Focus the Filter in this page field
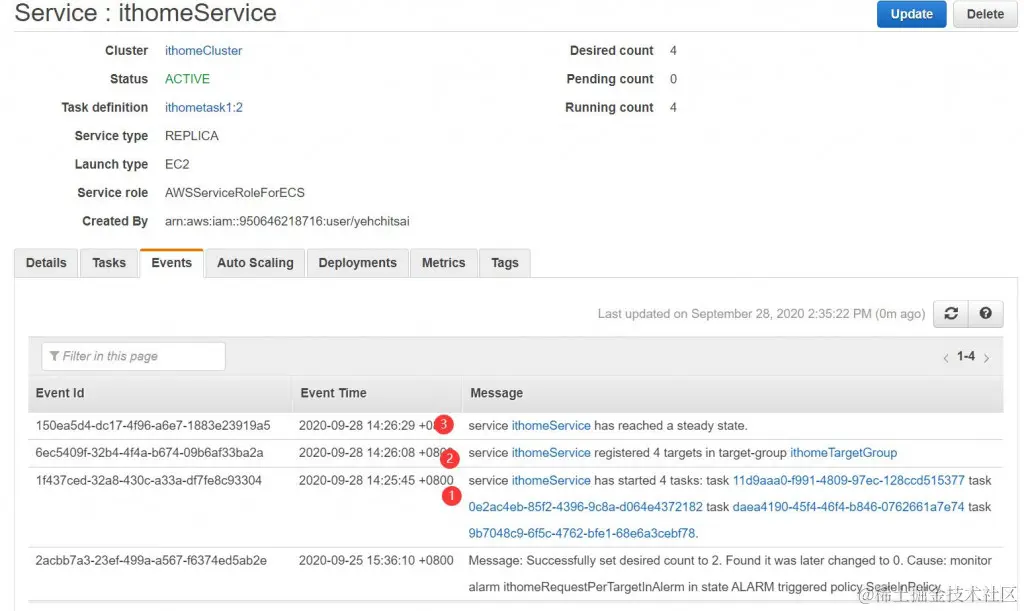1024x611 pixels. coord(134,356)
